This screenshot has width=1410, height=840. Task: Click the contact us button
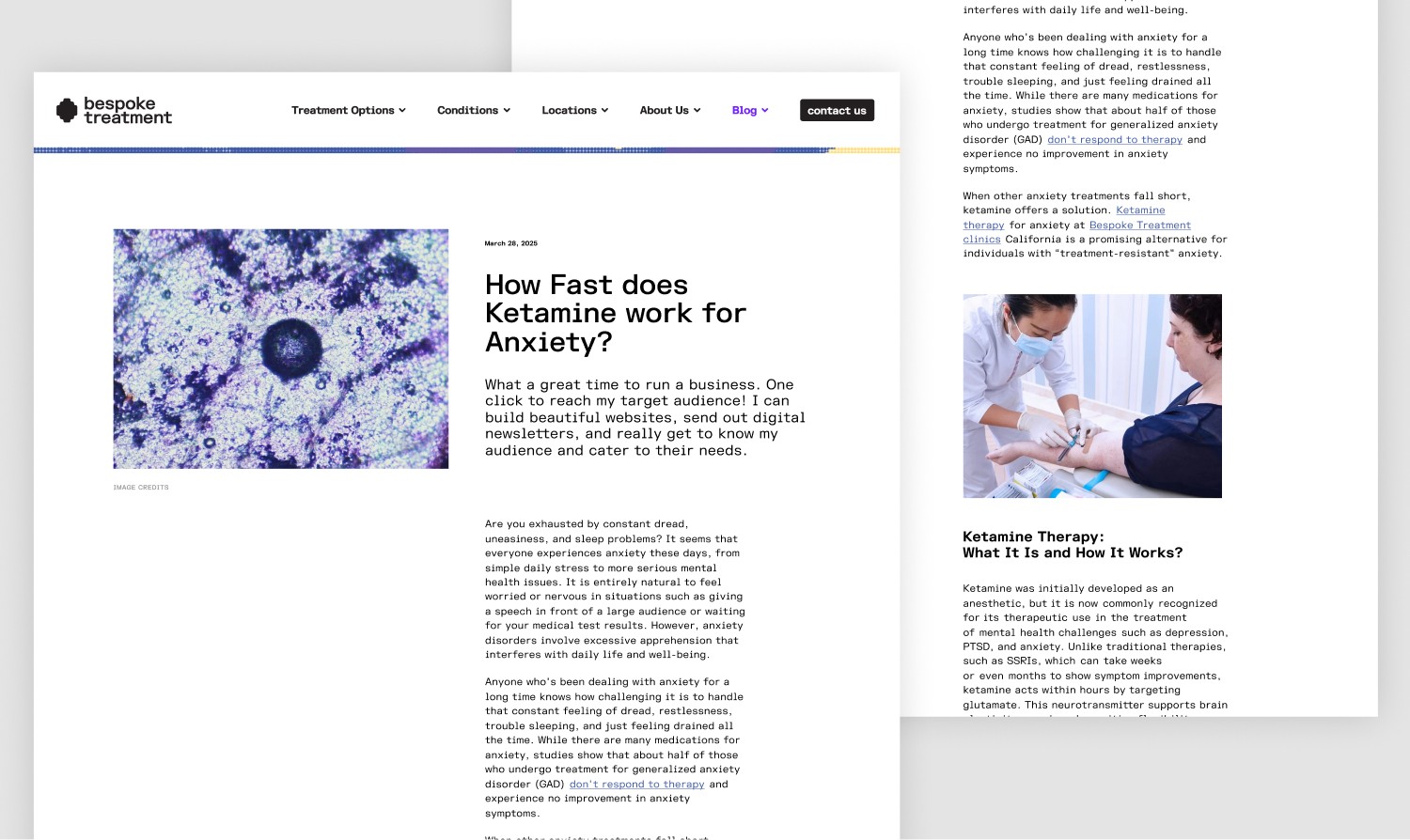point(837,111)
